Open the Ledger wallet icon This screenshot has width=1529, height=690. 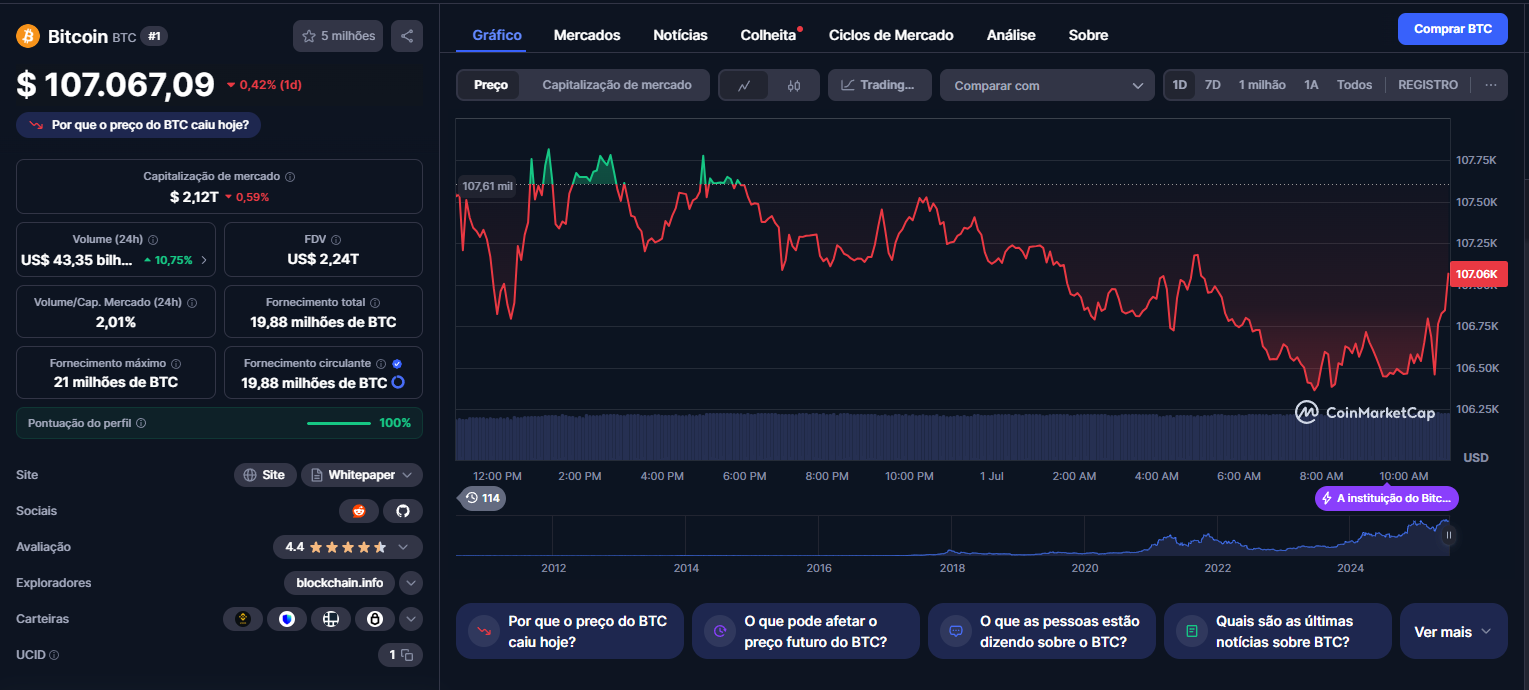click(331, 619)
